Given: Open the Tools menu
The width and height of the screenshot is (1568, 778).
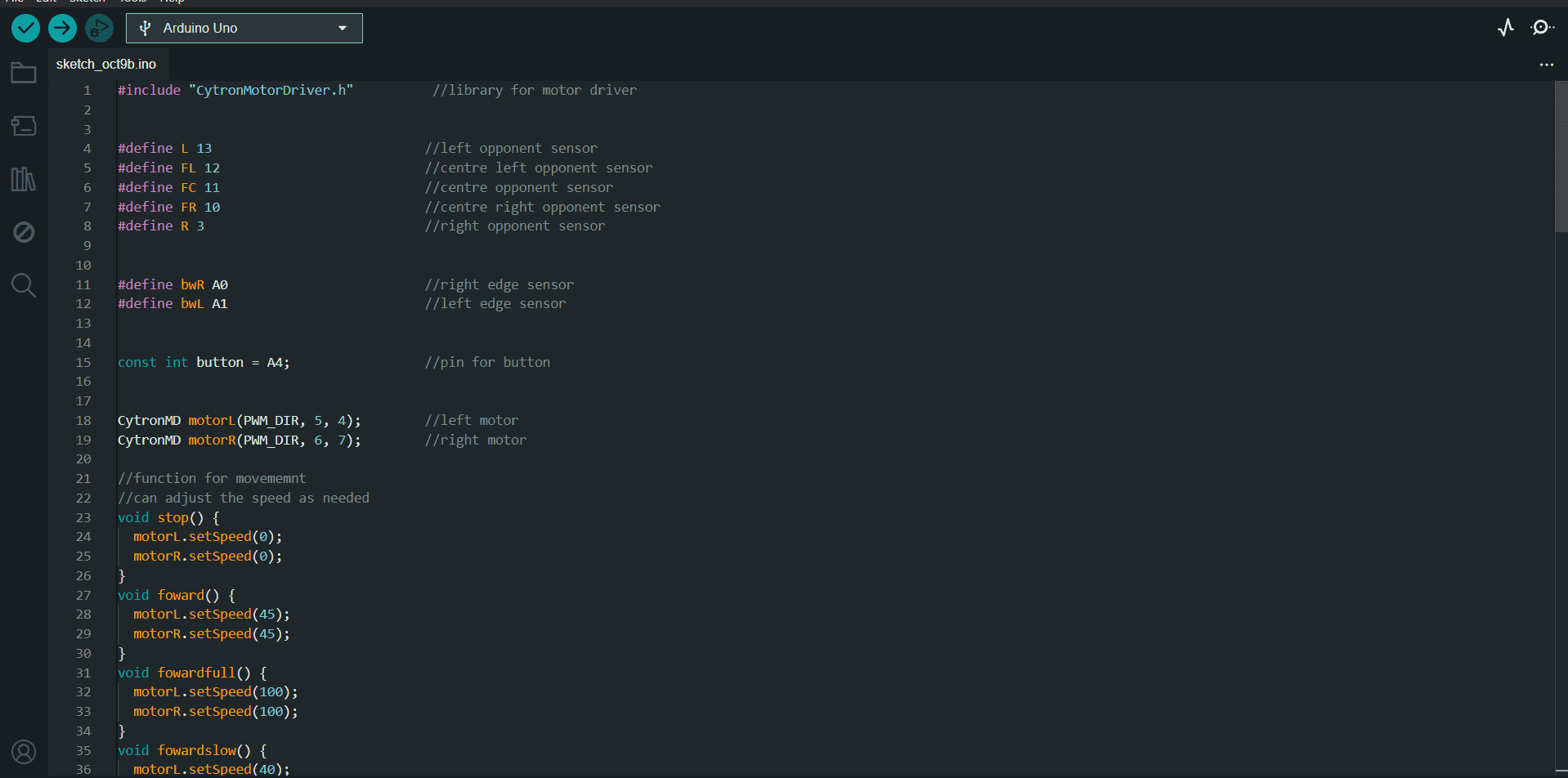Looking at the screenshot, I should (x=132, y=2).
